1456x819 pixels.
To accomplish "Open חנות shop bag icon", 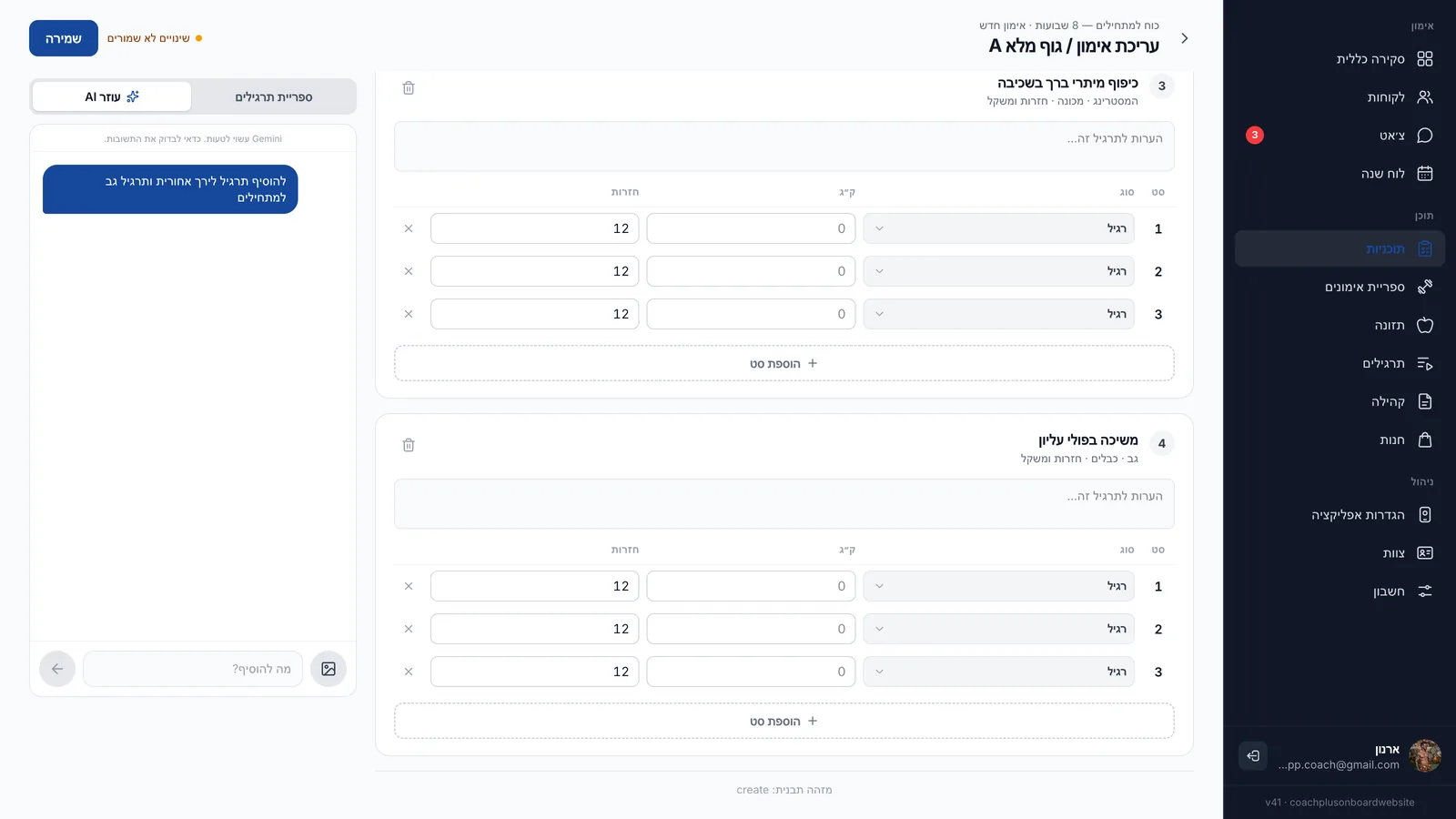I will [1425, 440].
